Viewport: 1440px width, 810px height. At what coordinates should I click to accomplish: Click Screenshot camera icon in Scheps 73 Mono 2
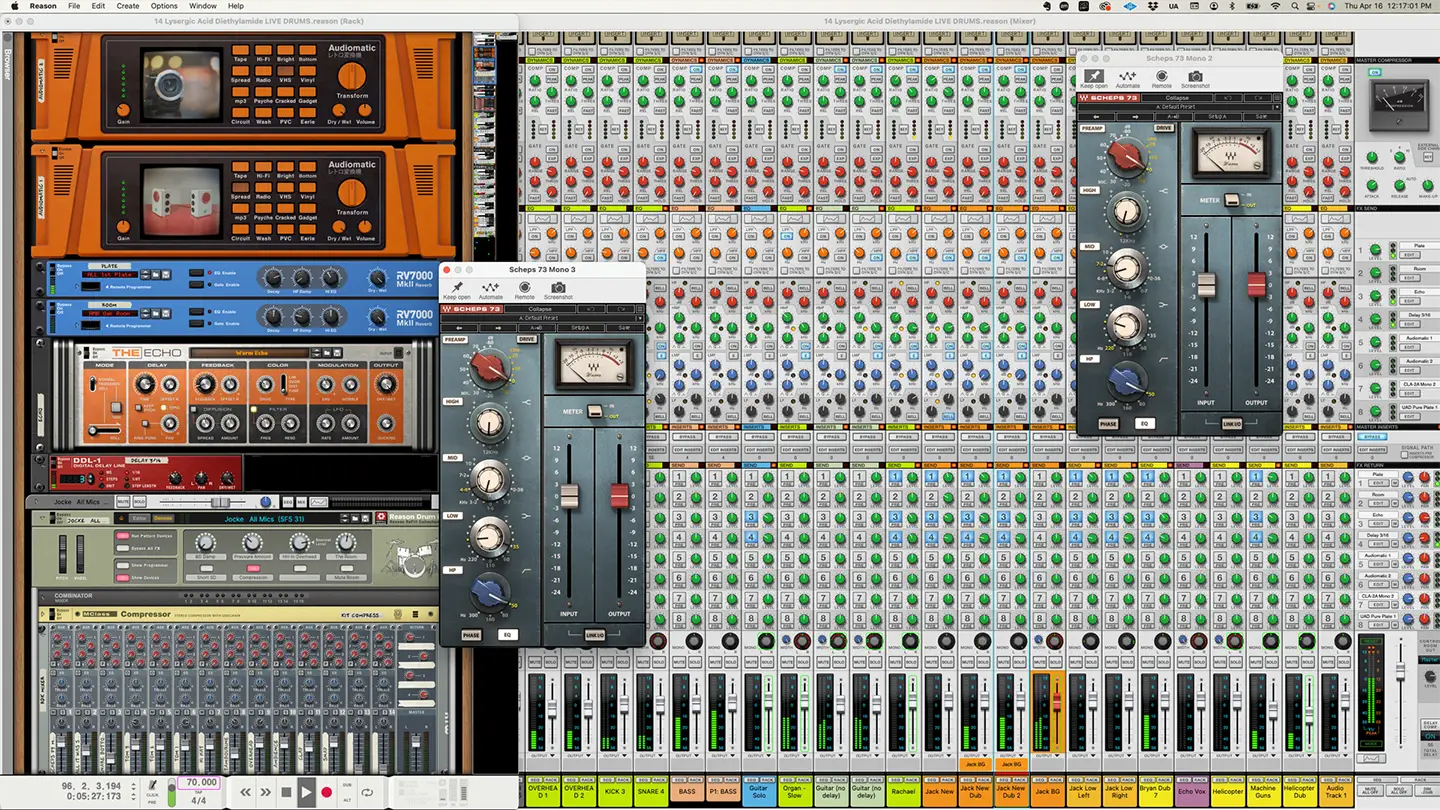[x=1195, y=76]
